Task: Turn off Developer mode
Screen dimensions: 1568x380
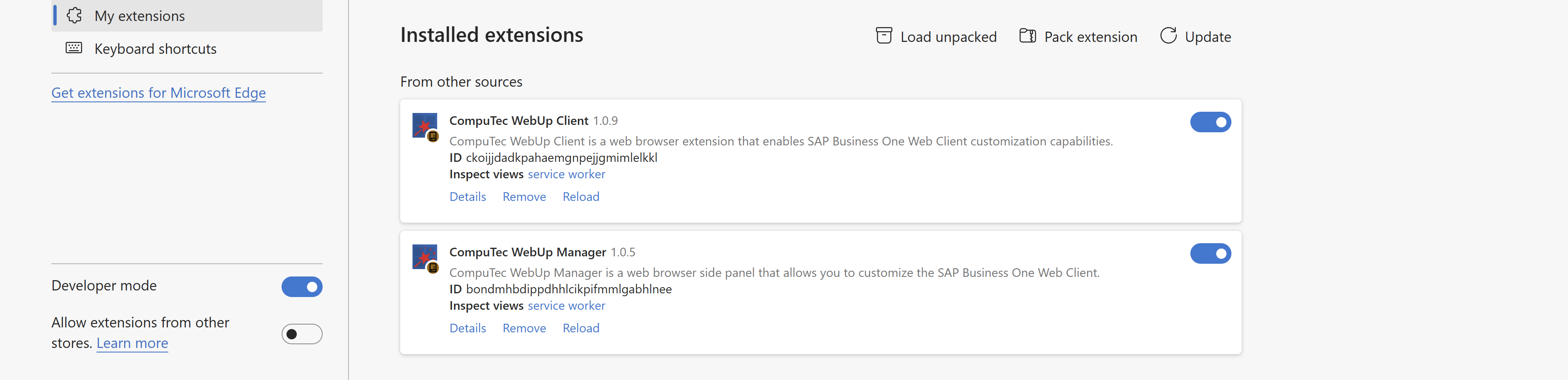Action: click(301, 287)
